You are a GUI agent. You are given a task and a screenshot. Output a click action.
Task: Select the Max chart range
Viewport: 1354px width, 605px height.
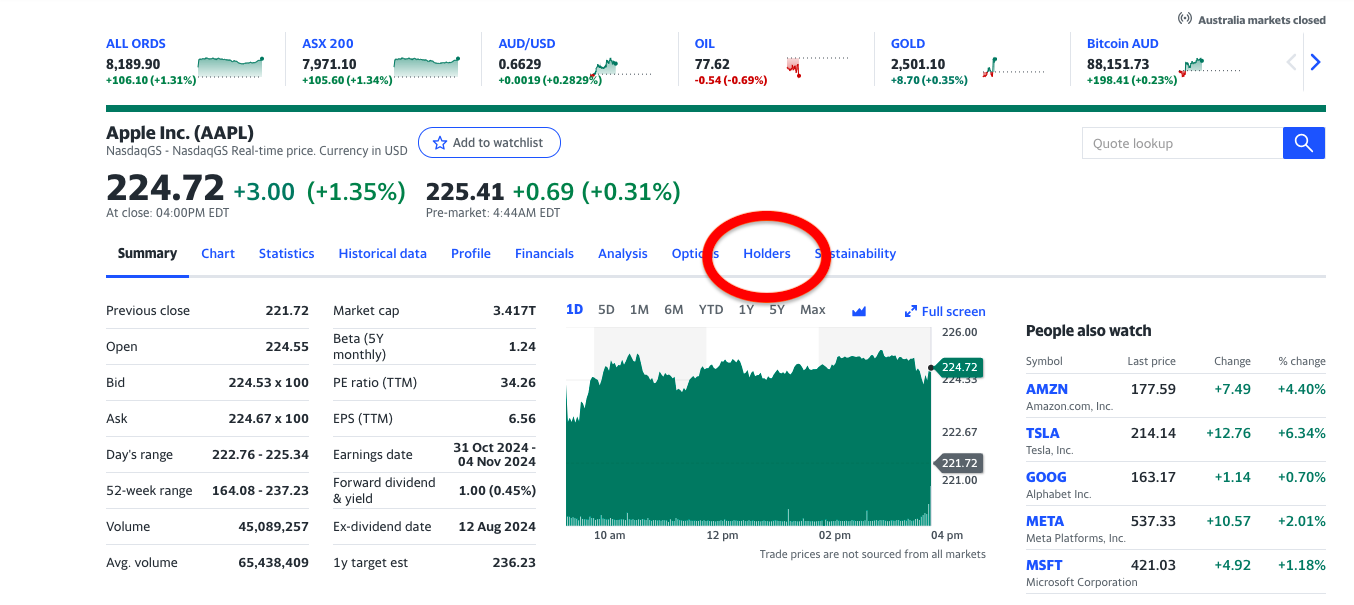tap(812, 310)
